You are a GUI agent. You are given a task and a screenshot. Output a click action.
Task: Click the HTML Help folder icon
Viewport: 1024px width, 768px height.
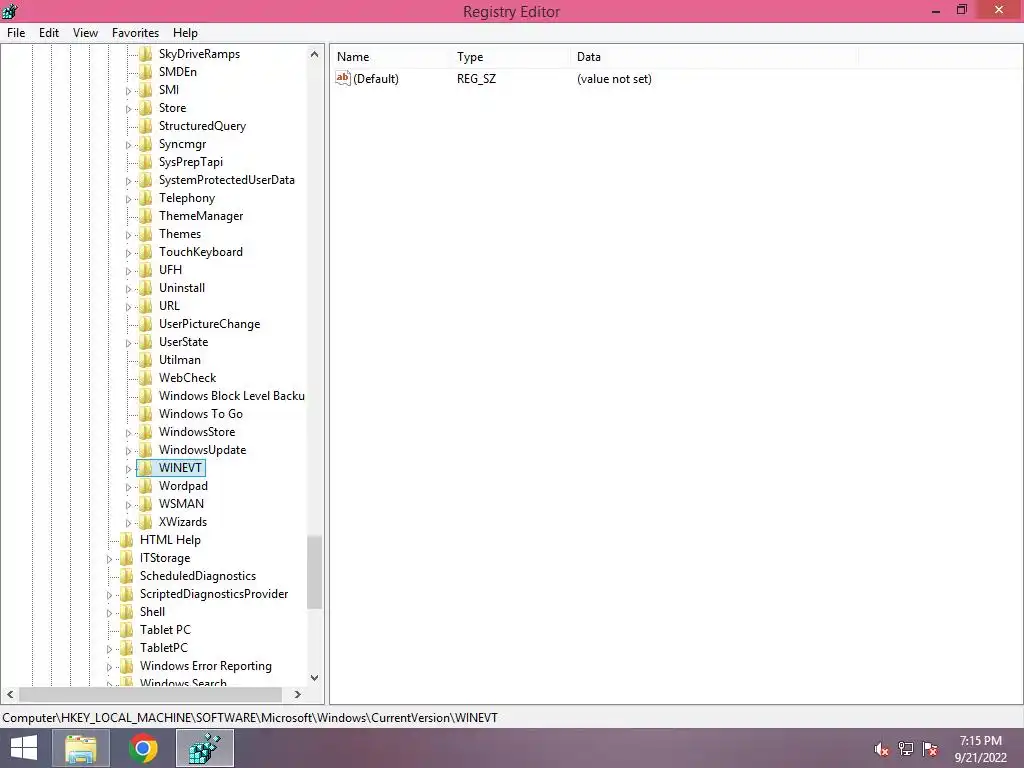[127, 540]
